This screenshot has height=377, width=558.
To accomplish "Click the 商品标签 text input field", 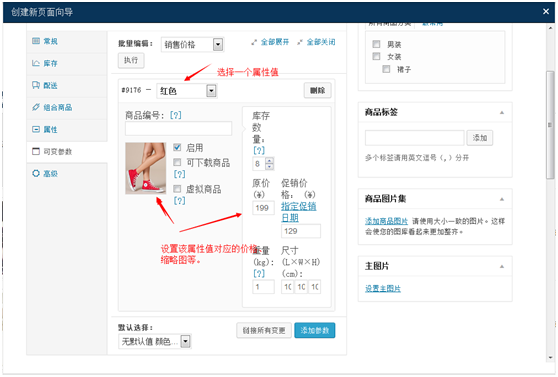I will (415, 138).
